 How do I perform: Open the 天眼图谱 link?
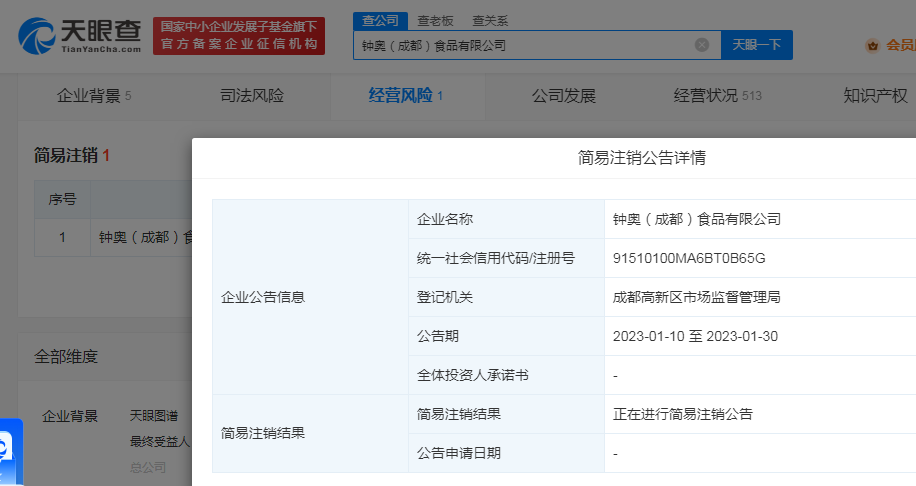(x=154, y=416)
